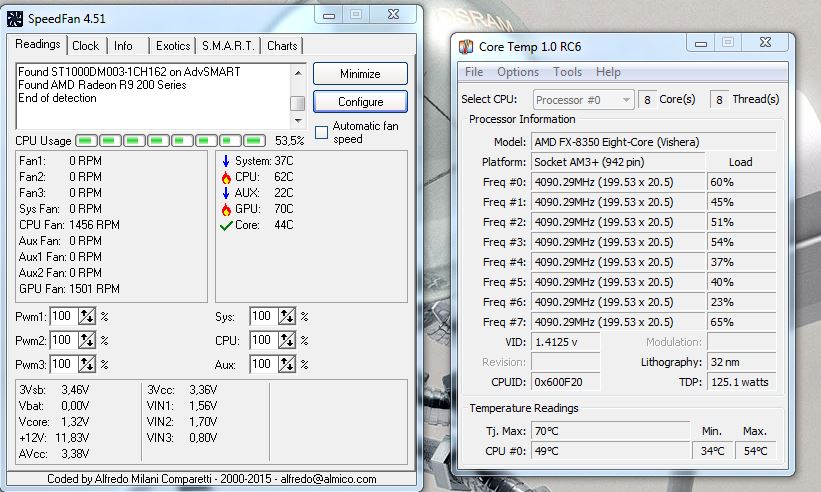The image size is (821, 492).
Task: Click the CPU #0 temperature 49°C
Action: click(611, 451)
